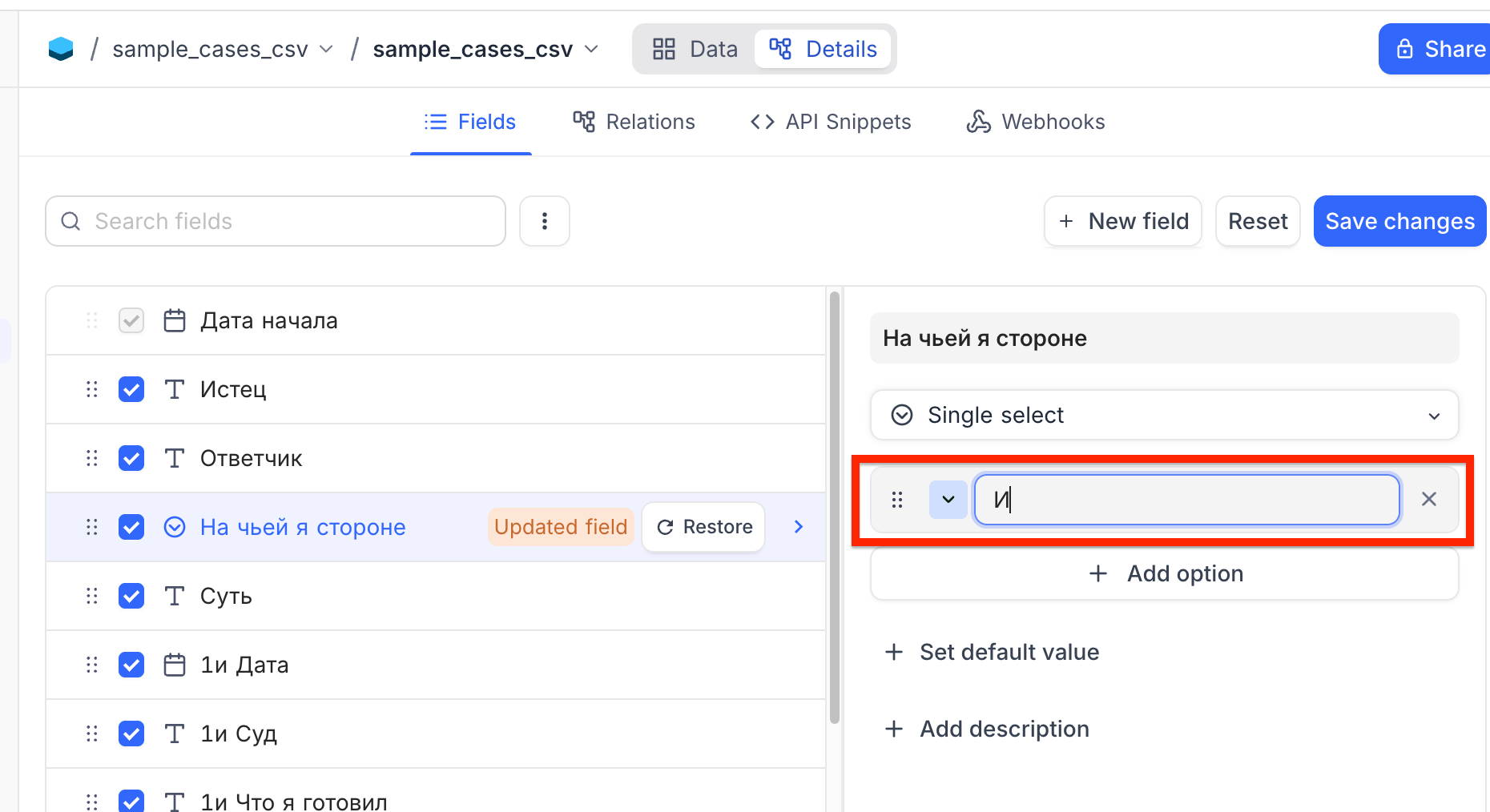Click the option text input with И
1490x812 pixels.
click(x=1186, y=500)
